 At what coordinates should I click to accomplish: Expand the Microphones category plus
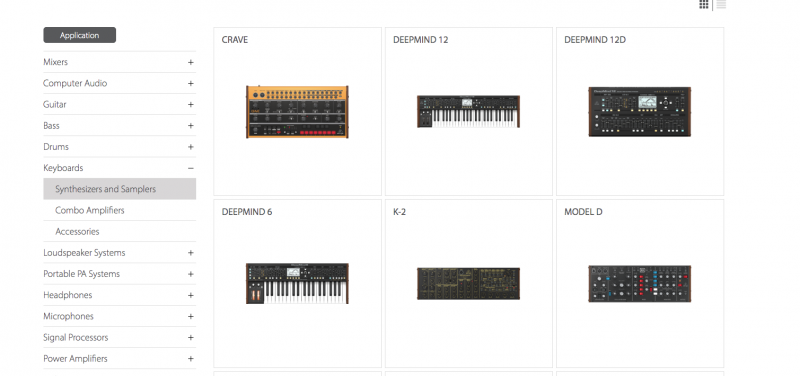click(x=191, y=316)
